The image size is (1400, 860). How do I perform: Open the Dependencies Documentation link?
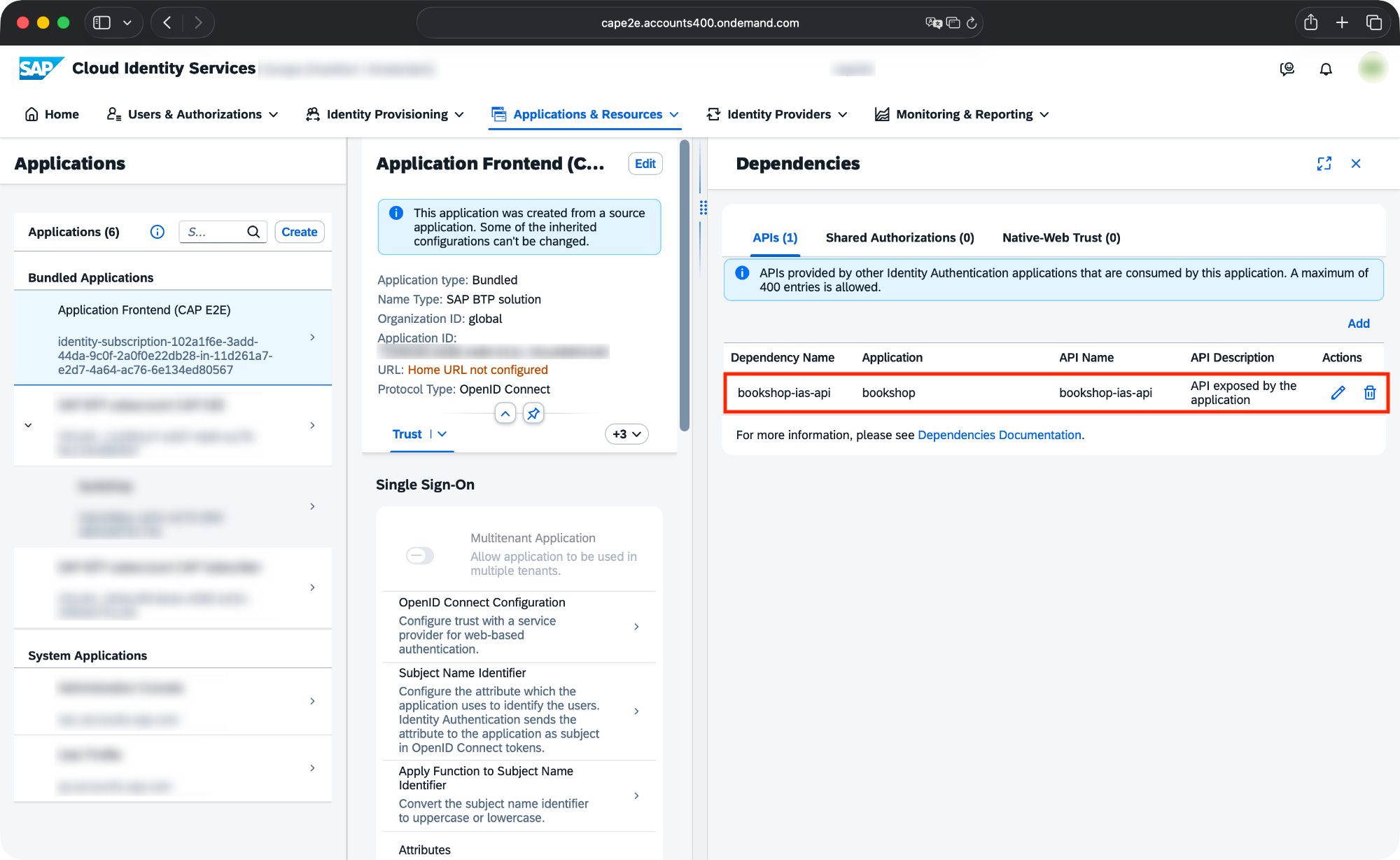999,434
